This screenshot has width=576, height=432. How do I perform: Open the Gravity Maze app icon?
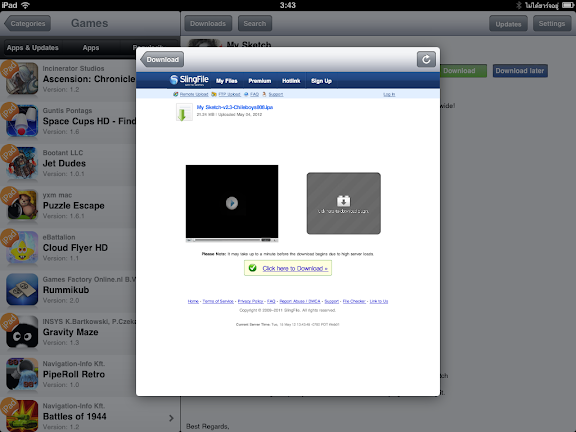tap(22, 332)
